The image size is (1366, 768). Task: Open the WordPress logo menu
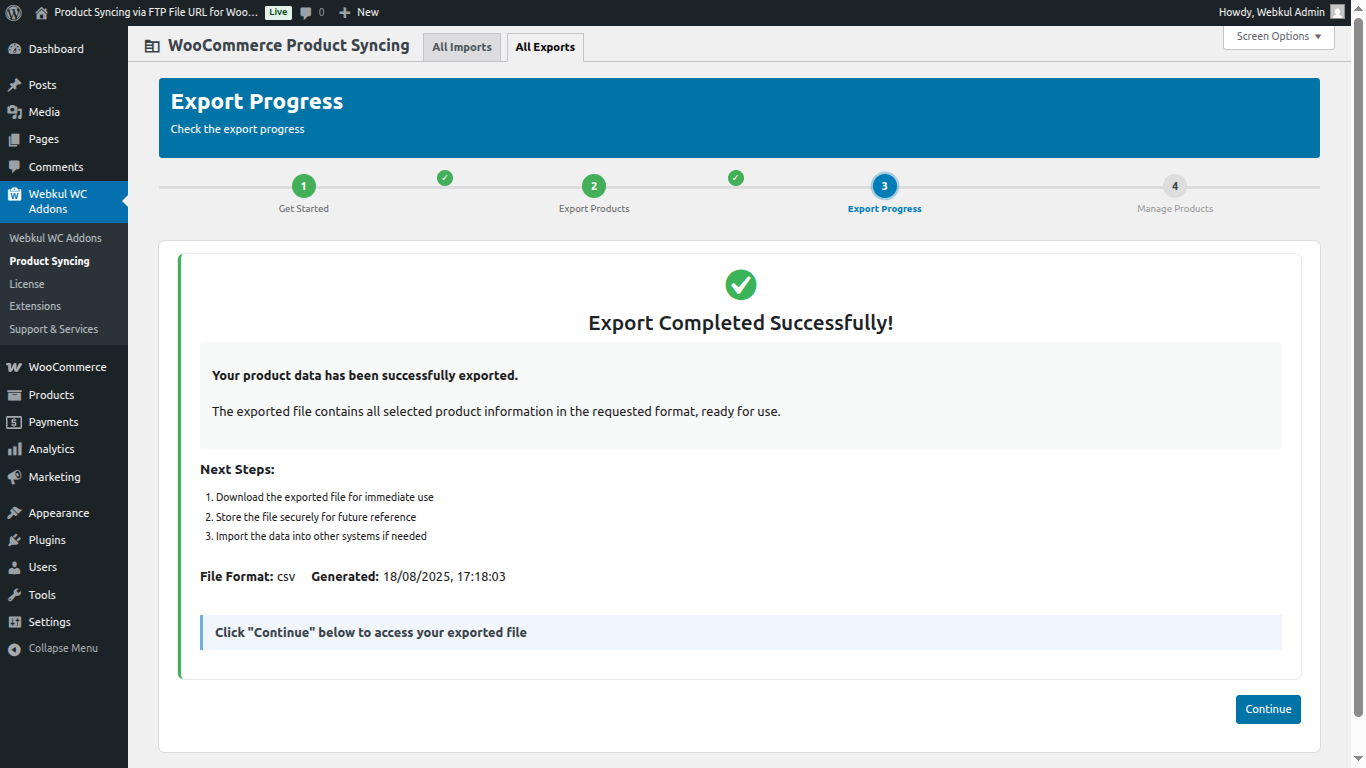pos(14,12)
